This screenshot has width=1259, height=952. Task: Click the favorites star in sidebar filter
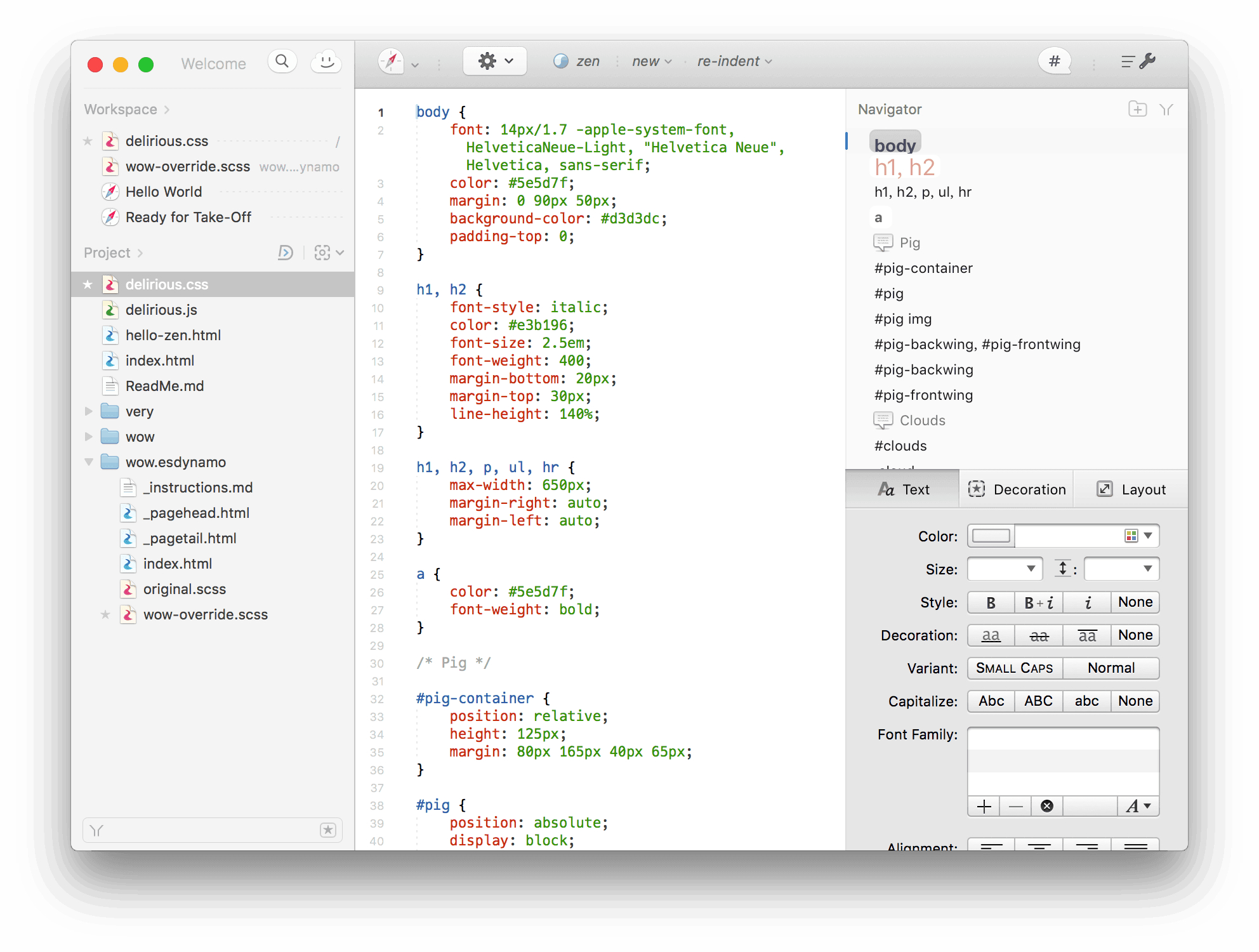tap(327, 830)
